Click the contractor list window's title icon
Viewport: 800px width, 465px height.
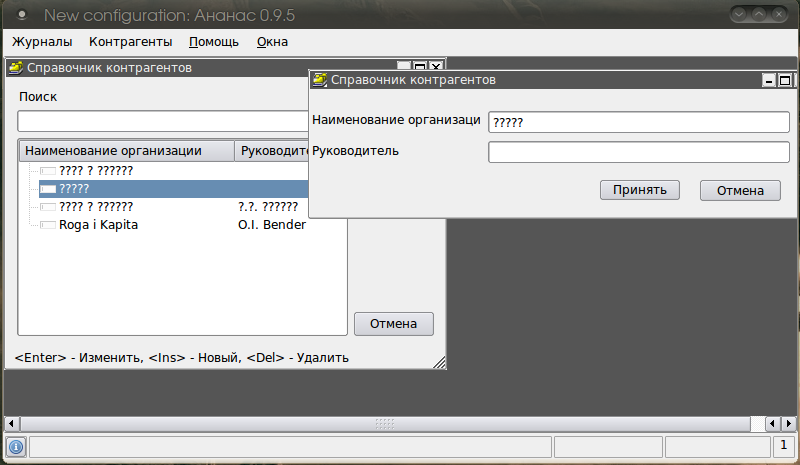tap(15, 68)
